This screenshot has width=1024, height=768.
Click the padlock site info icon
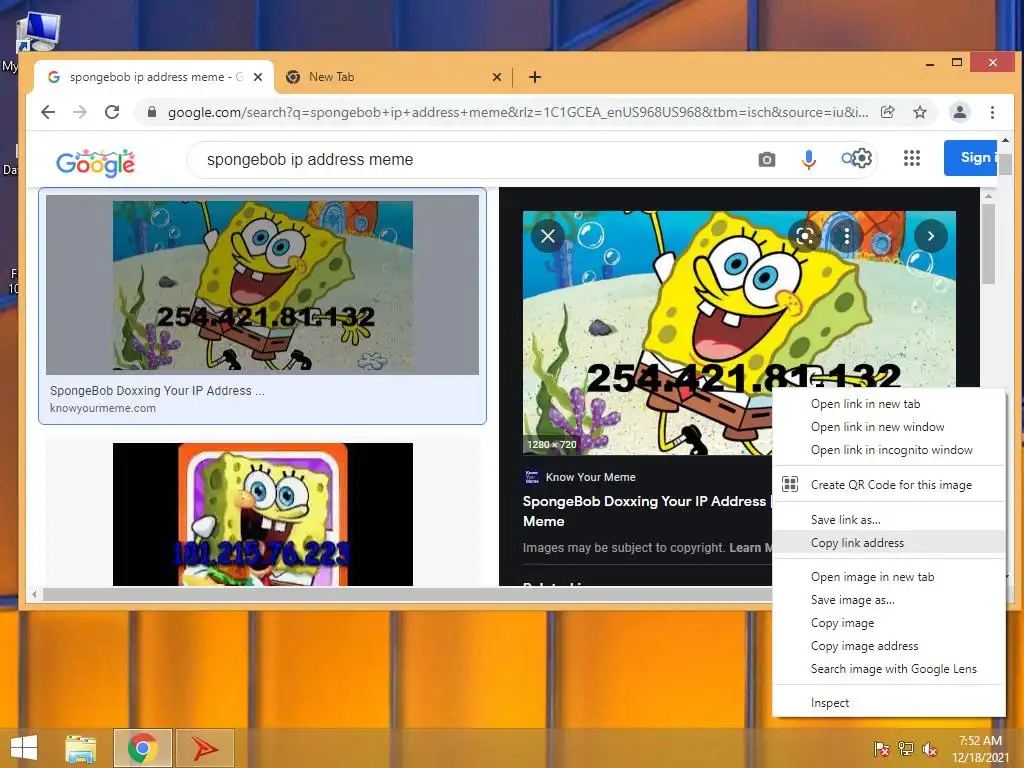(152, 112)
